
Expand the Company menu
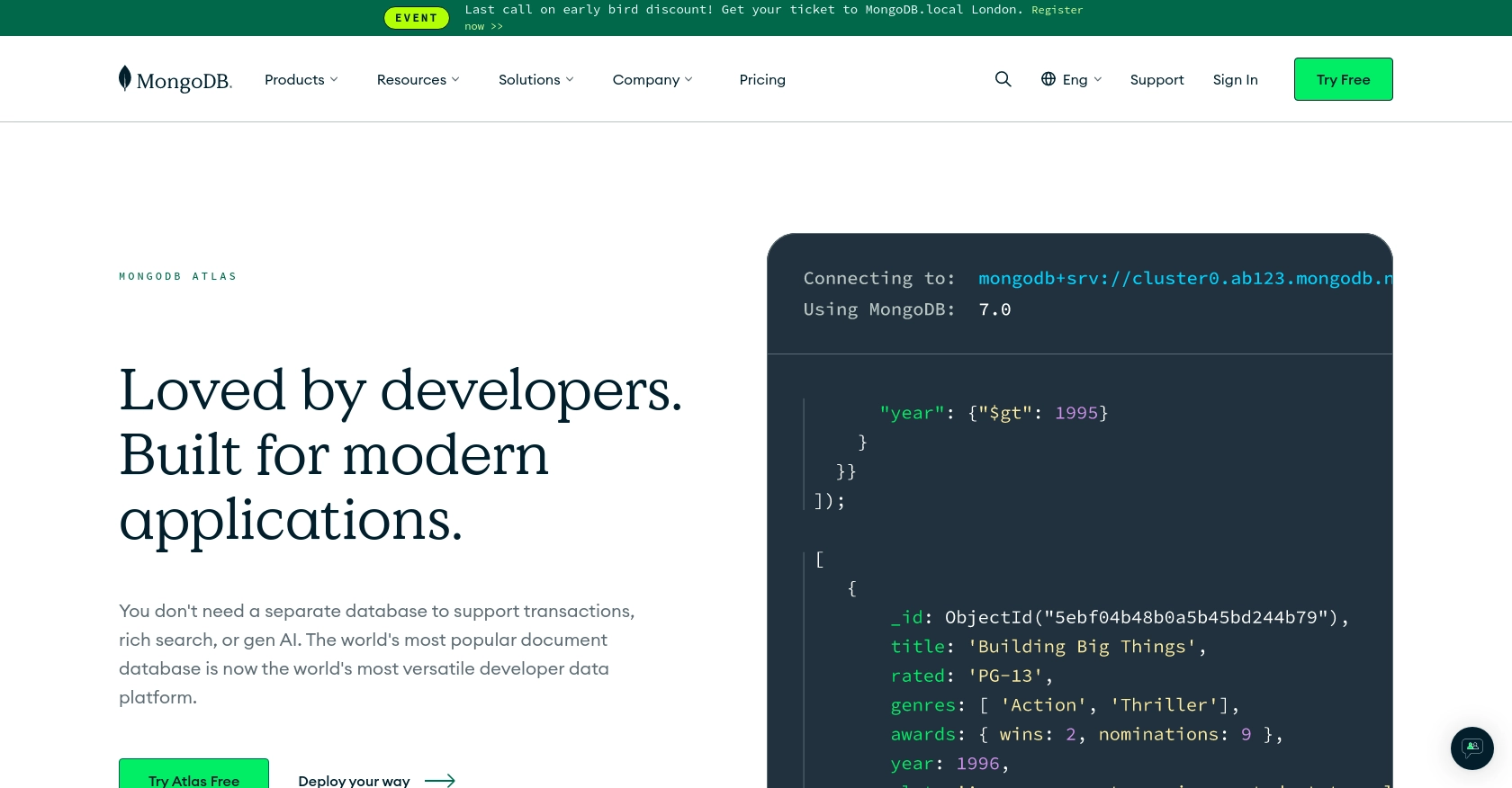tap(652, 79)
